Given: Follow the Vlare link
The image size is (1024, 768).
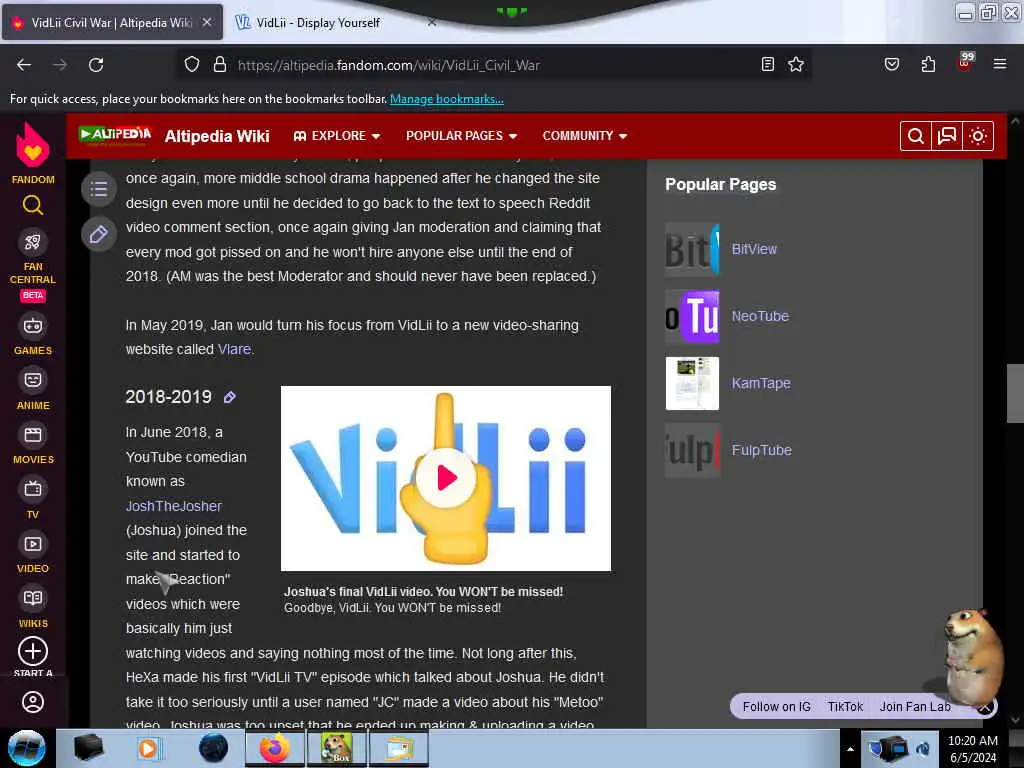Looking at the screenshot, I should [234, 349].
